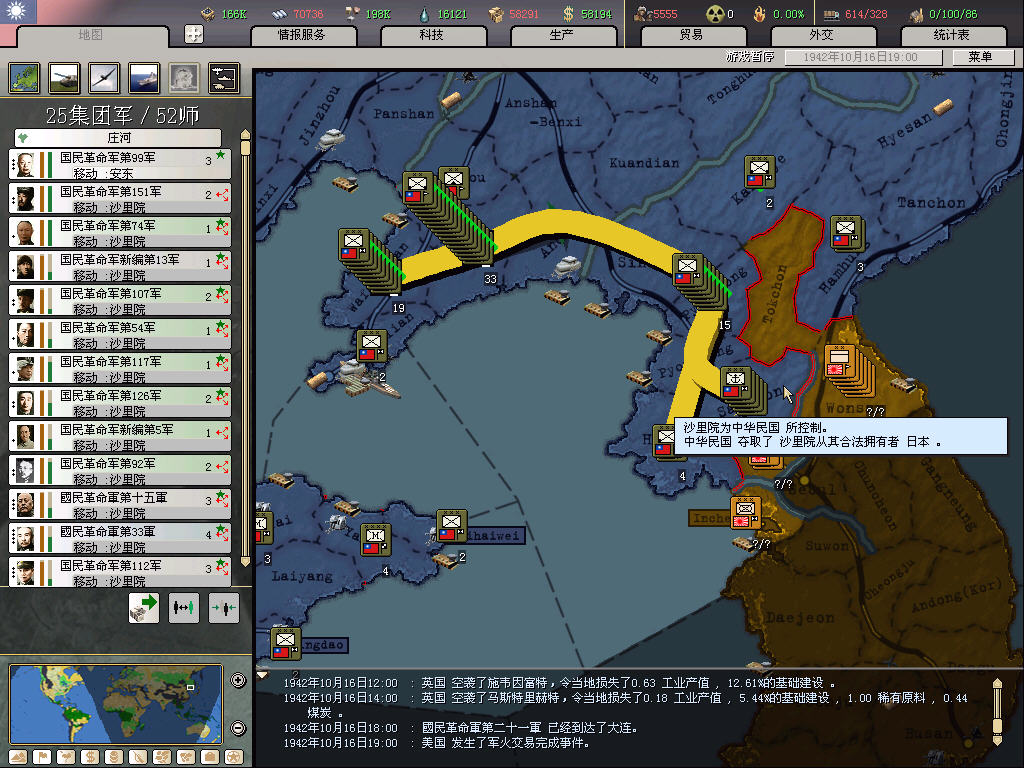Click the Japanese unit stack near Wonsan
This screenshot has height=768, width=1024.
[849, 370]
